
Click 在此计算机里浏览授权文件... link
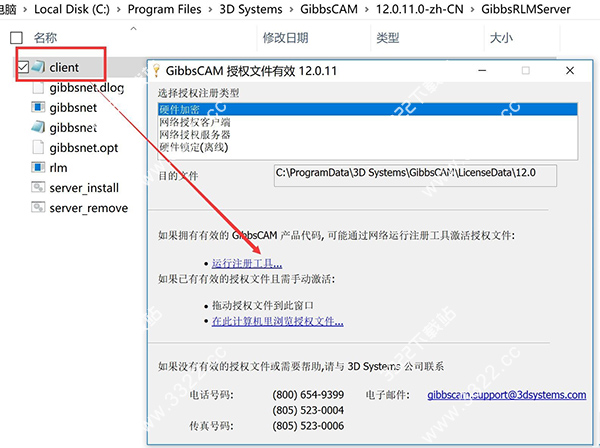point(277,321)
